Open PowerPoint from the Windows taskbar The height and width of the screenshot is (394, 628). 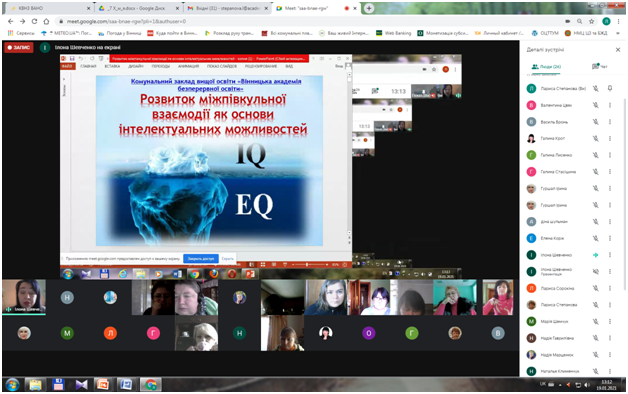click(x=104, y=385)
